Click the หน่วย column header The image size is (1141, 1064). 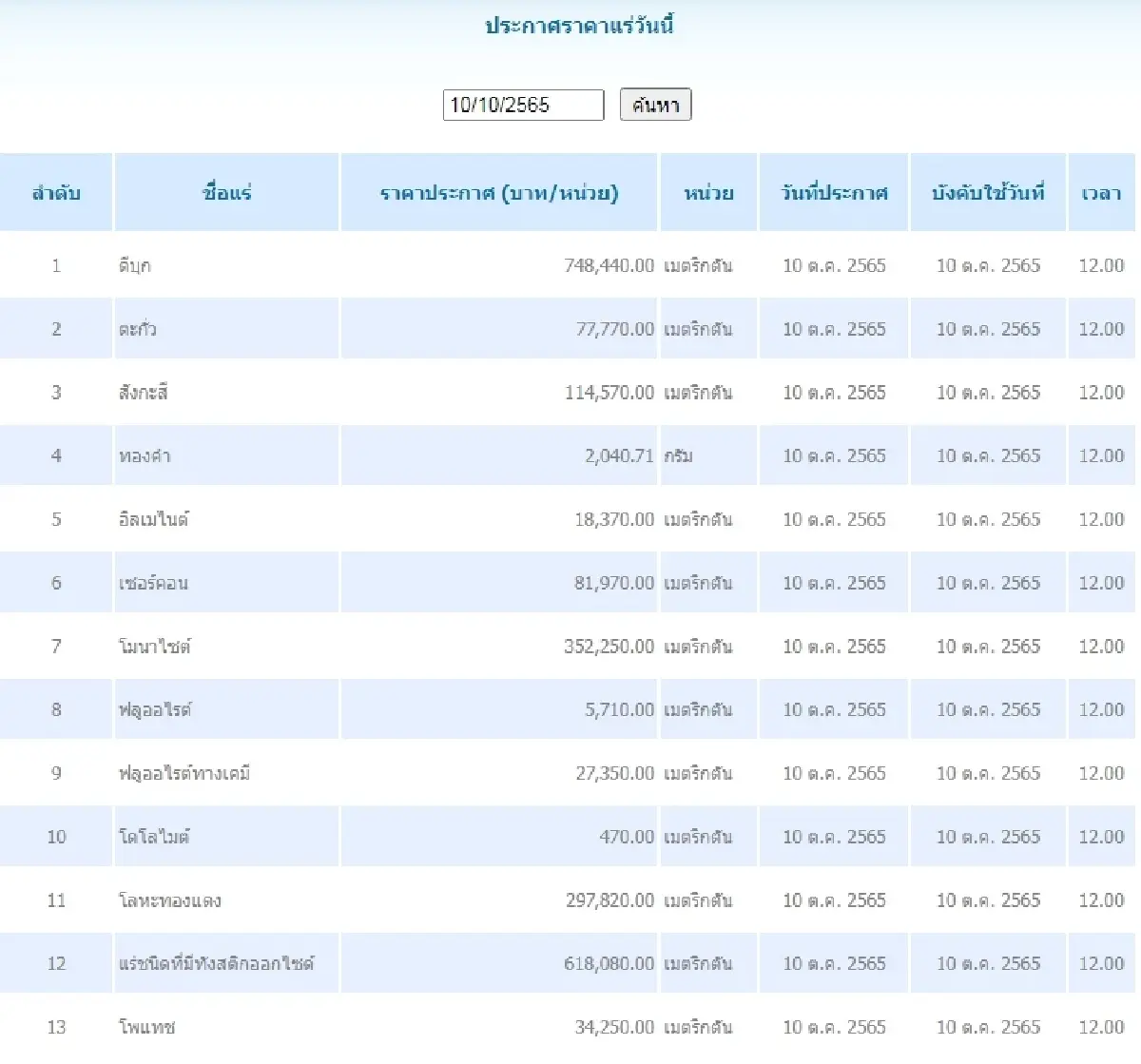coord(707,191)
